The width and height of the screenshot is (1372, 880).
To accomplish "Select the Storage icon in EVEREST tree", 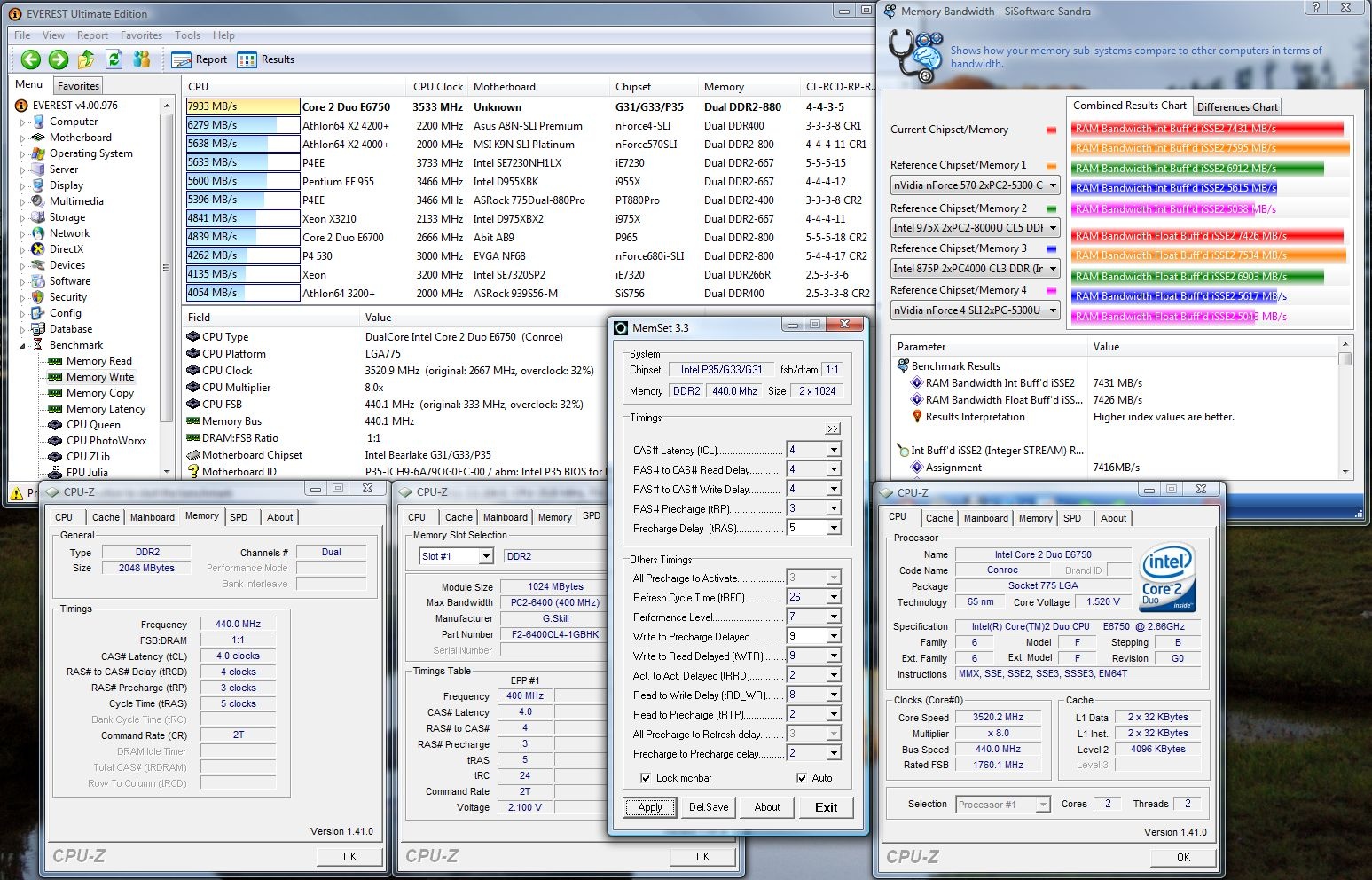I will coord(38,217).
